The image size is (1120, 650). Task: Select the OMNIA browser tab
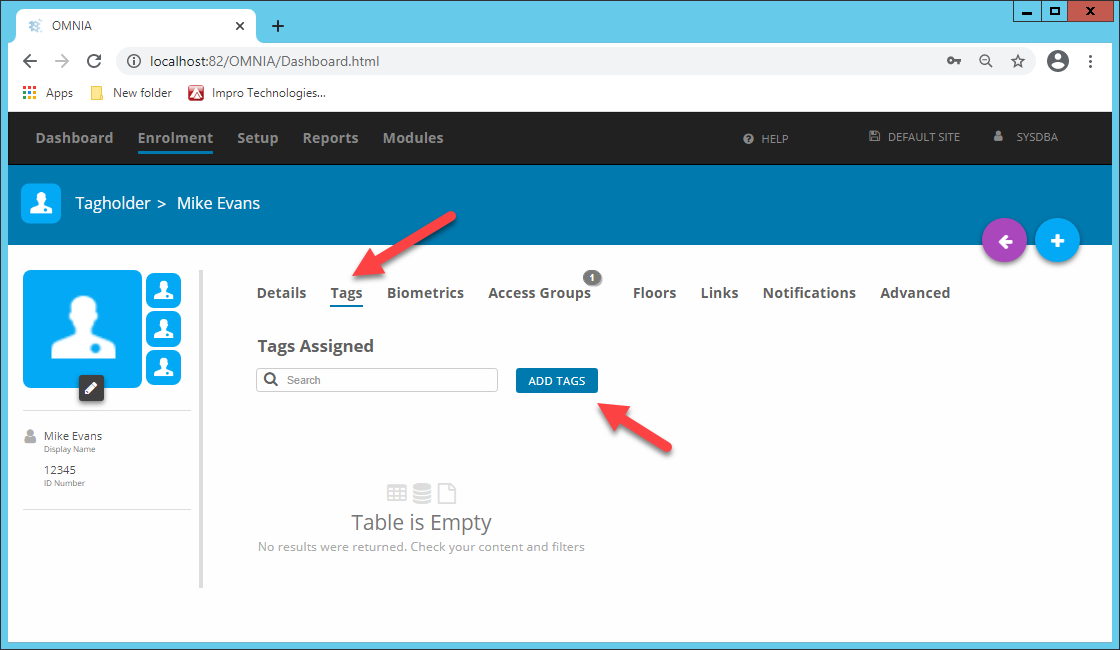click(x=136, y=26)
